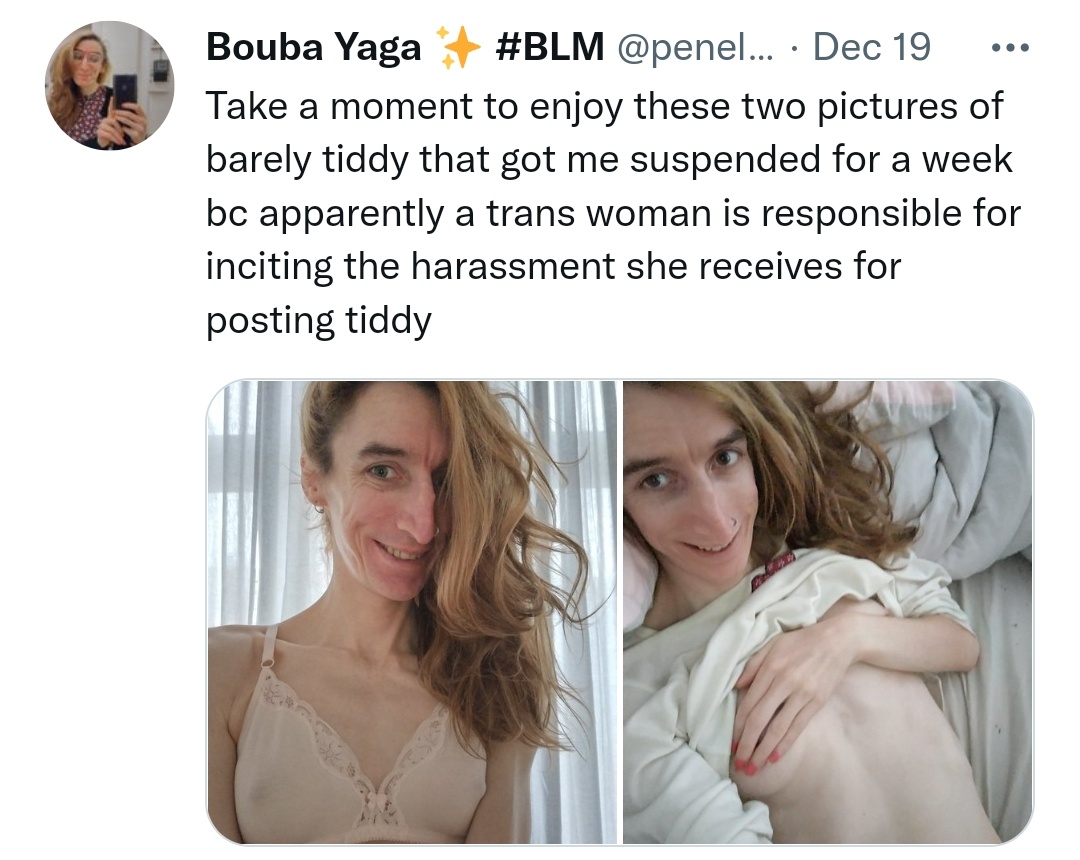Click the #BLM text in the display name

[x=549, y=47]
